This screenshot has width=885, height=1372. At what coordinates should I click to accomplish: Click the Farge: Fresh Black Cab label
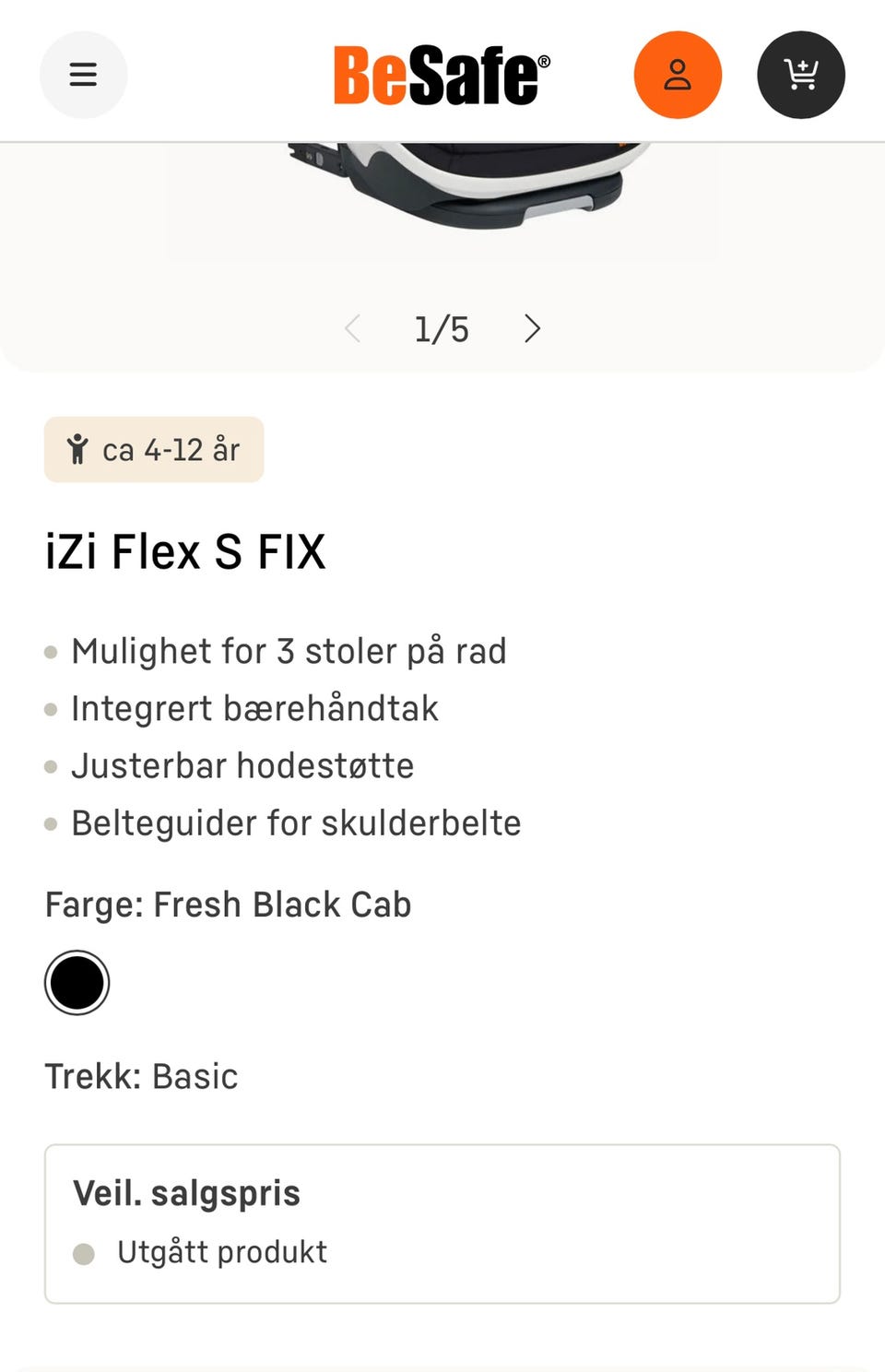(228, 905)
